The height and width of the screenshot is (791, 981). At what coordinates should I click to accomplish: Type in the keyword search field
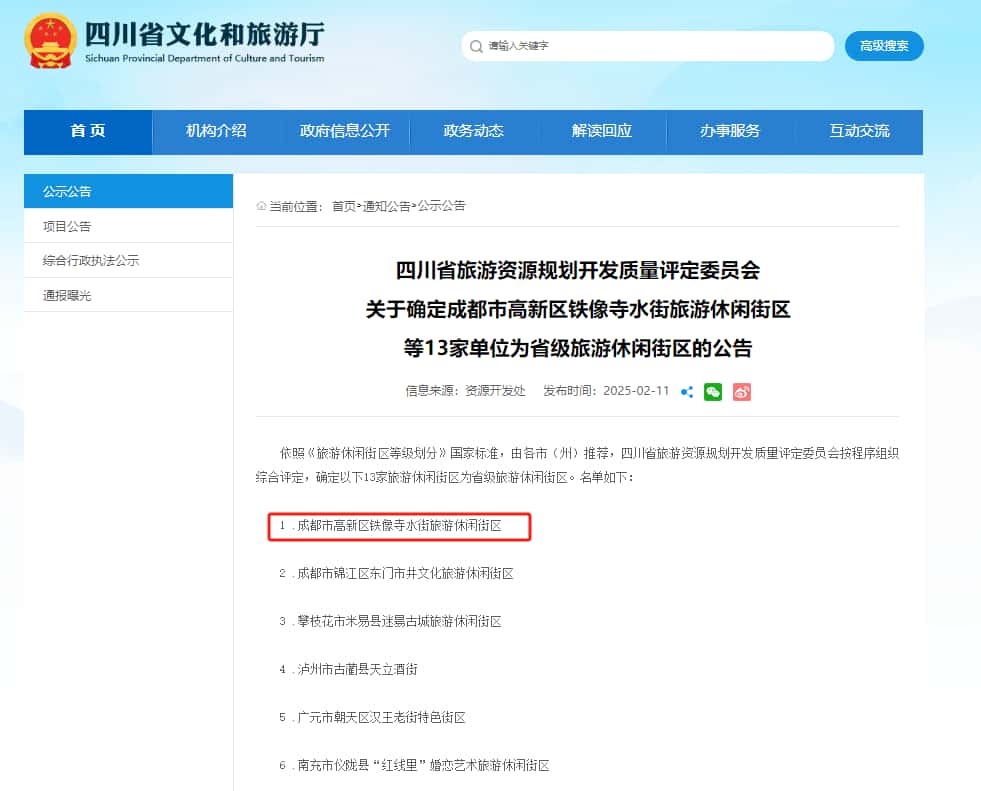click(650, 46)
